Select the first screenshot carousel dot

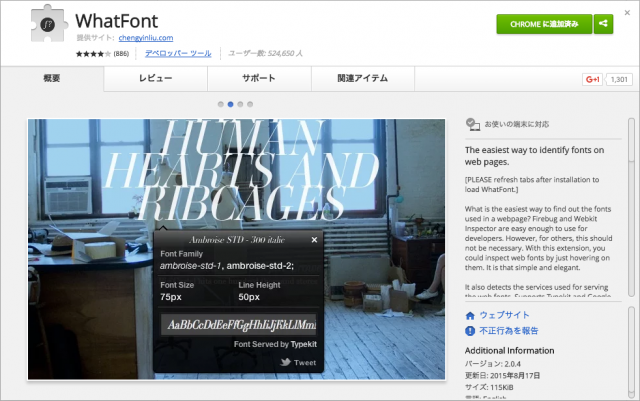[220, 103]
